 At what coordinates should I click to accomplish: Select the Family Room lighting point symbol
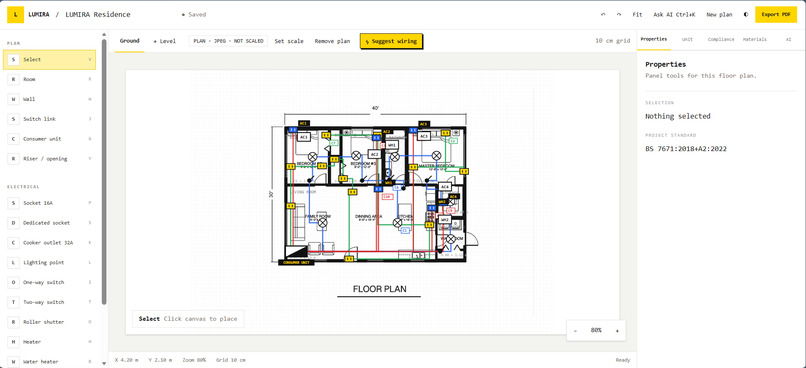point(323,223)
